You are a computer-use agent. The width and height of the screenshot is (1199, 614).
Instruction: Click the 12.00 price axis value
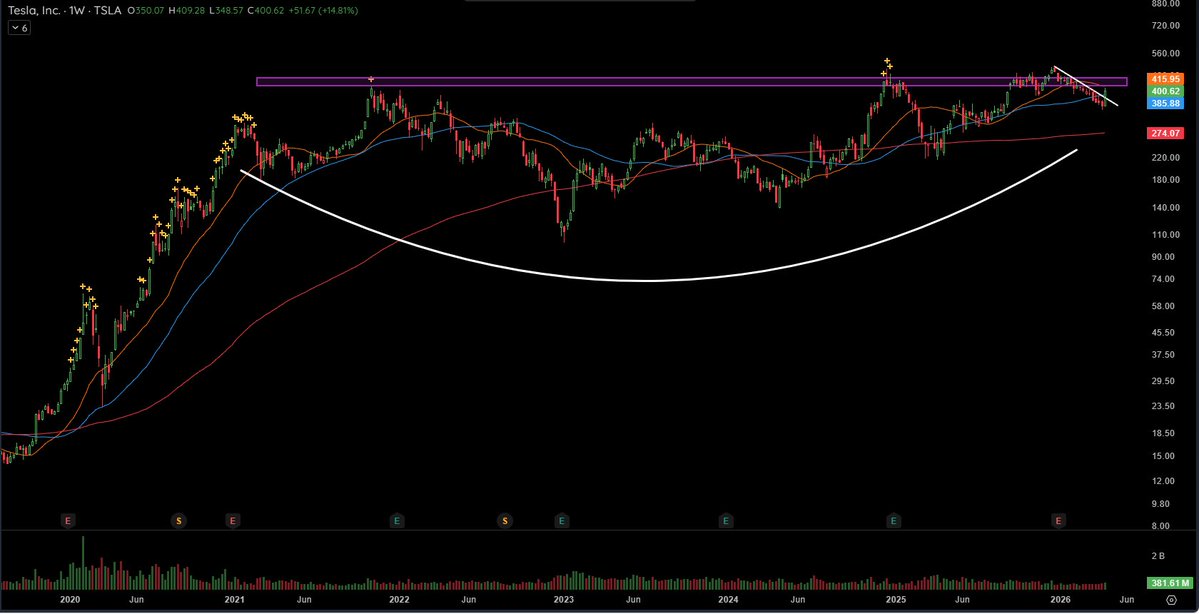[1163, 480]
